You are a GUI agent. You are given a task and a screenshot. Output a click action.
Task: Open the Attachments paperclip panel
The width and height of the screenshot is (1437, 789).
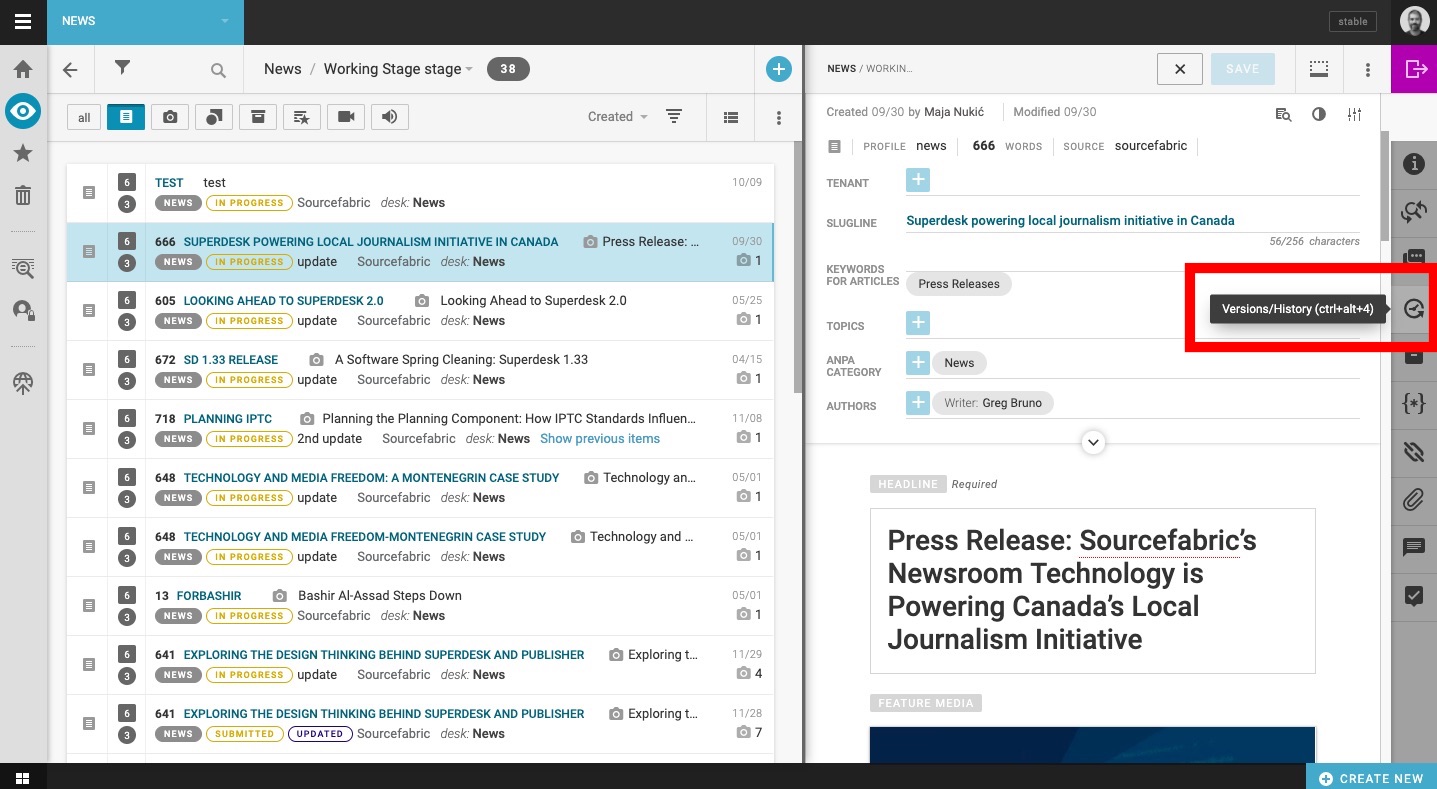(1413, 499)
